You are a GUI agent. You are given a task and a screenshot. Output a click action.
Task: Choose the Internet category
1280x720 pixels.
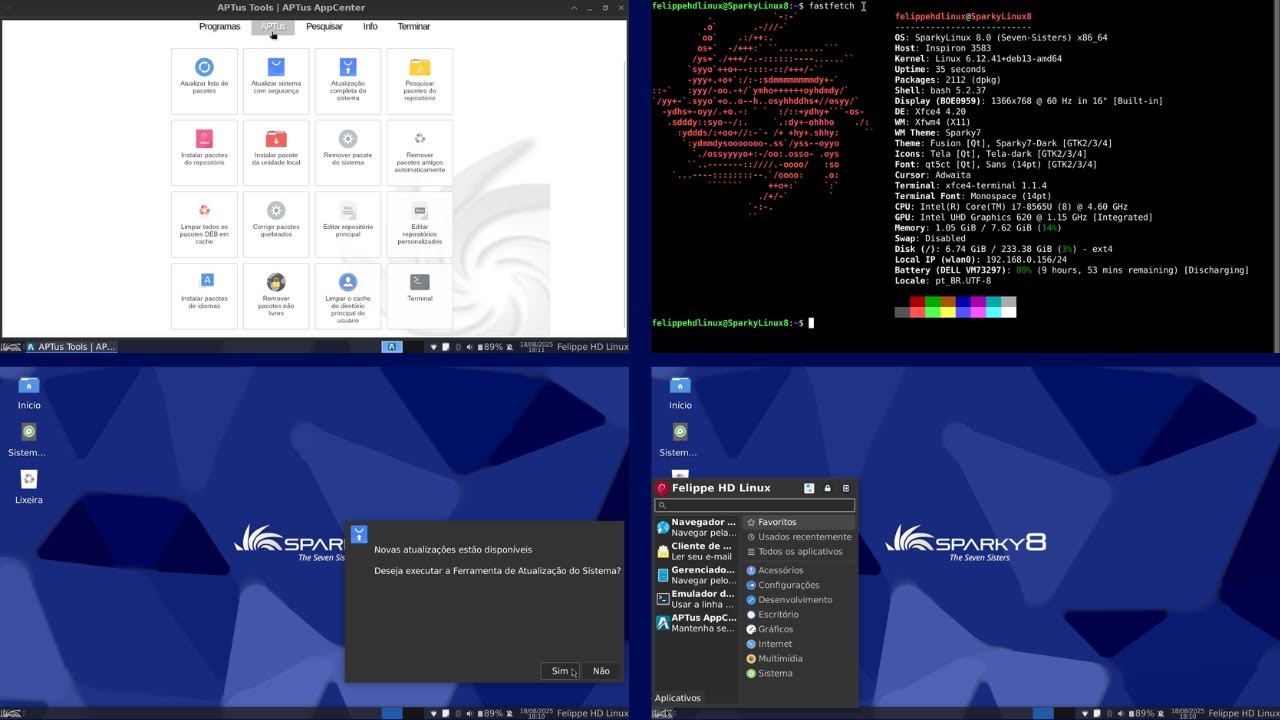point(799,644)
